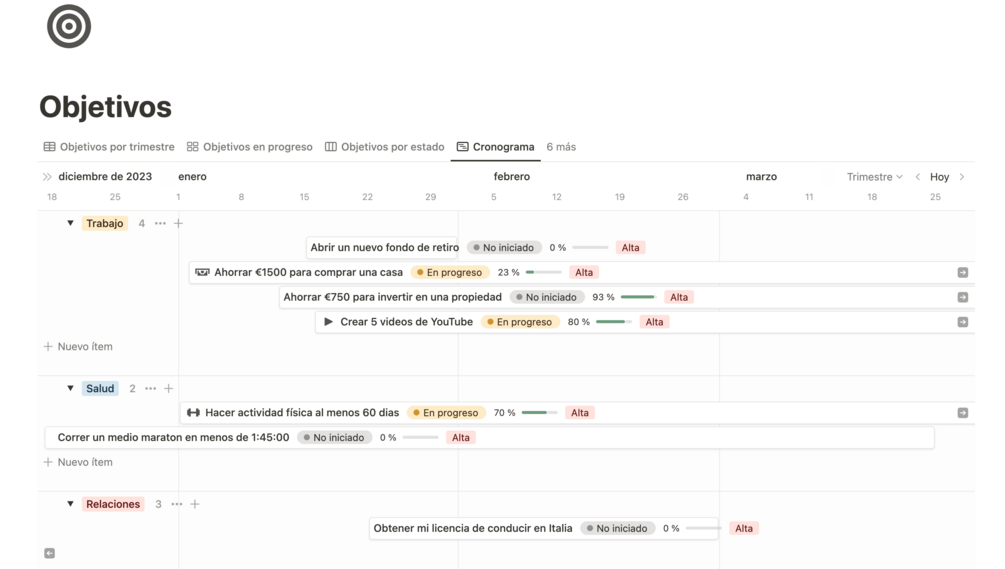Go to previous period with left chevron
Image resolution: width=1005 pixels, height=569 pixels.
[x=918, y=177]
